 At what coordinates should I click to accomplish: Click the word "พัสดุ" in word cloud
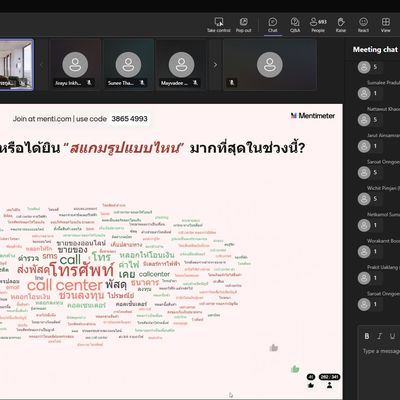[x=116, y=284]
